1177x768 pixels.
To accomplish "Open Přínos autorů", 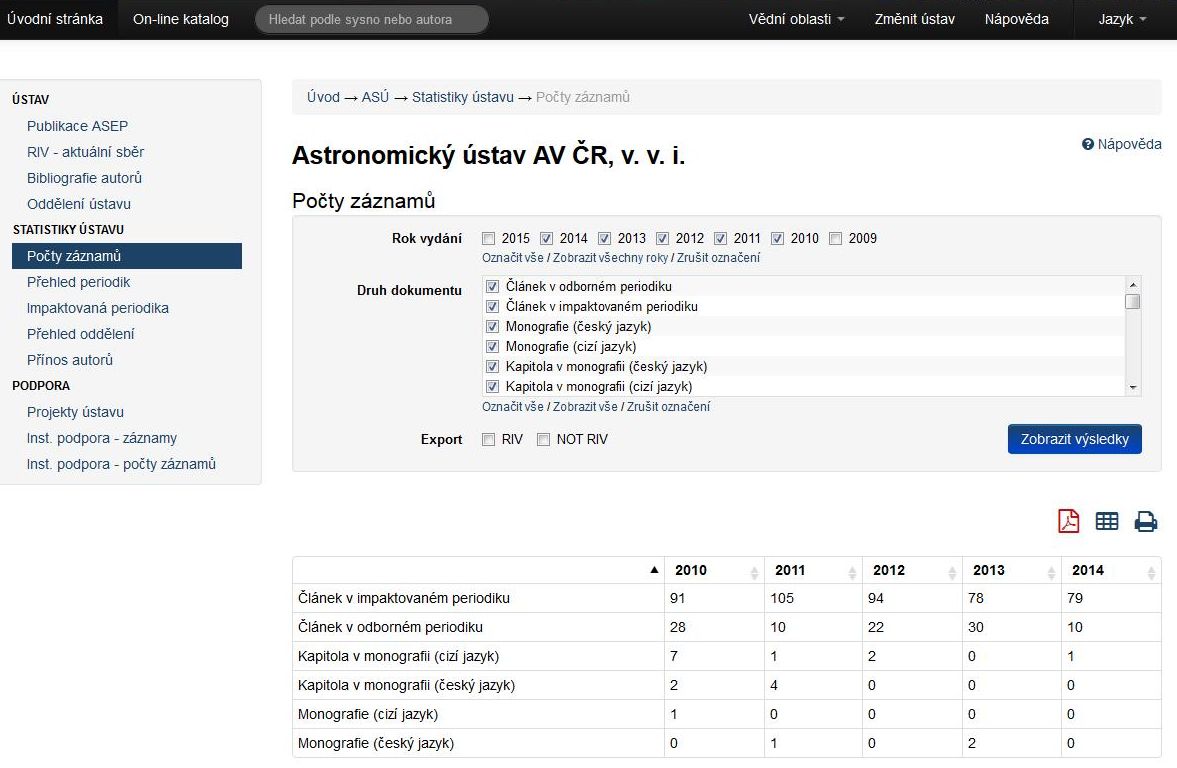I will click(70, 360).
